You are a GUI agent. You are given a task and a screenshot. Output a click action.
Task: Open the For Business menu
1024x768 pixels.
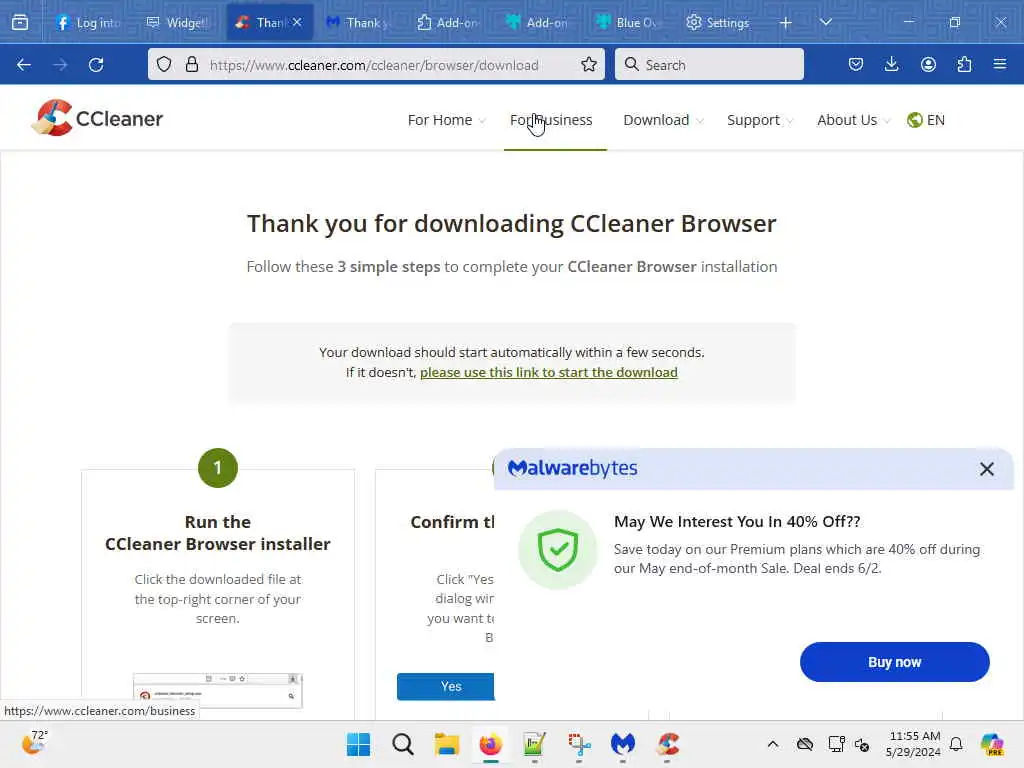(551, 120)
